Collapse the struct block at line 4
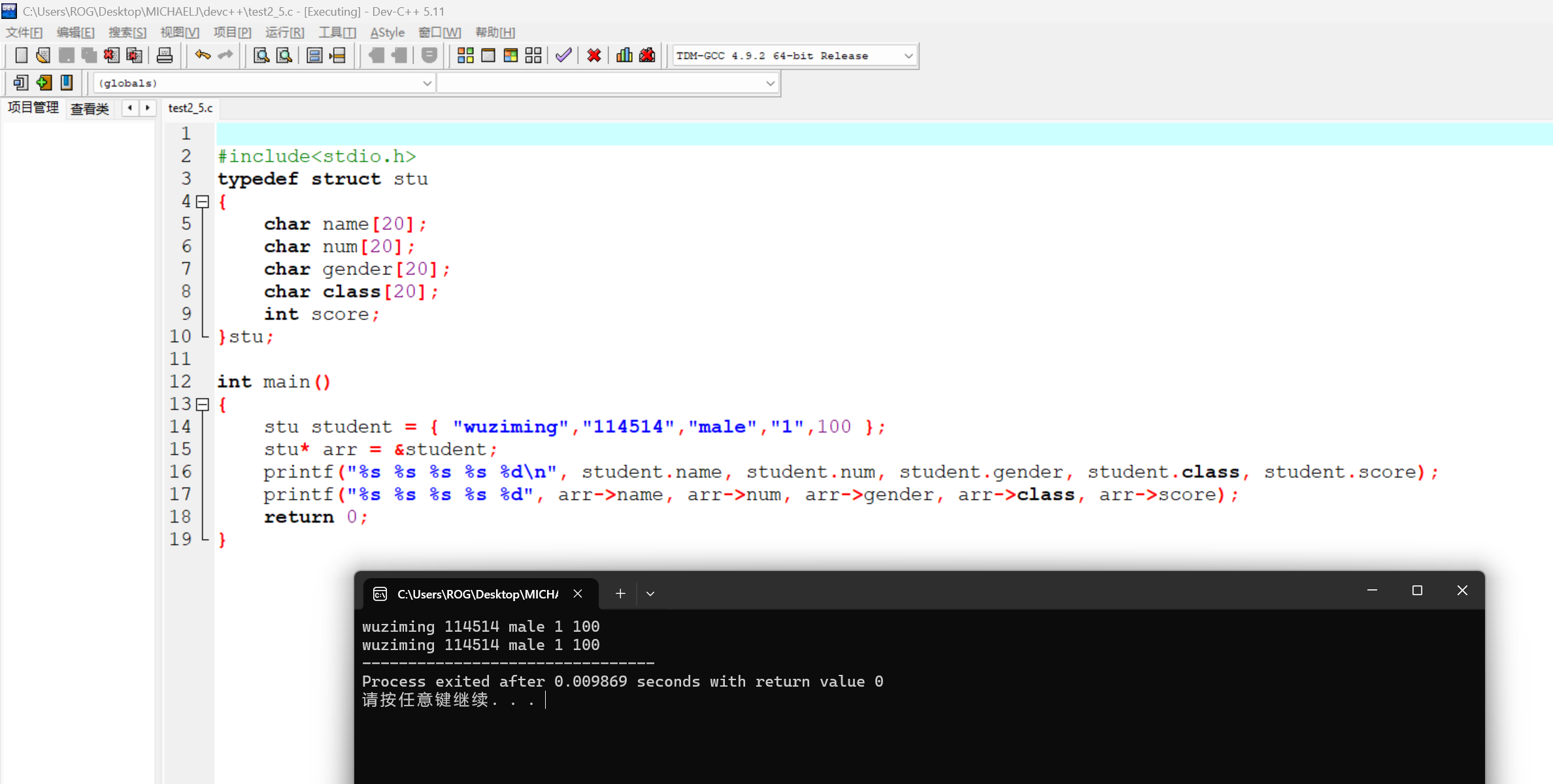 tap(203, 202)
